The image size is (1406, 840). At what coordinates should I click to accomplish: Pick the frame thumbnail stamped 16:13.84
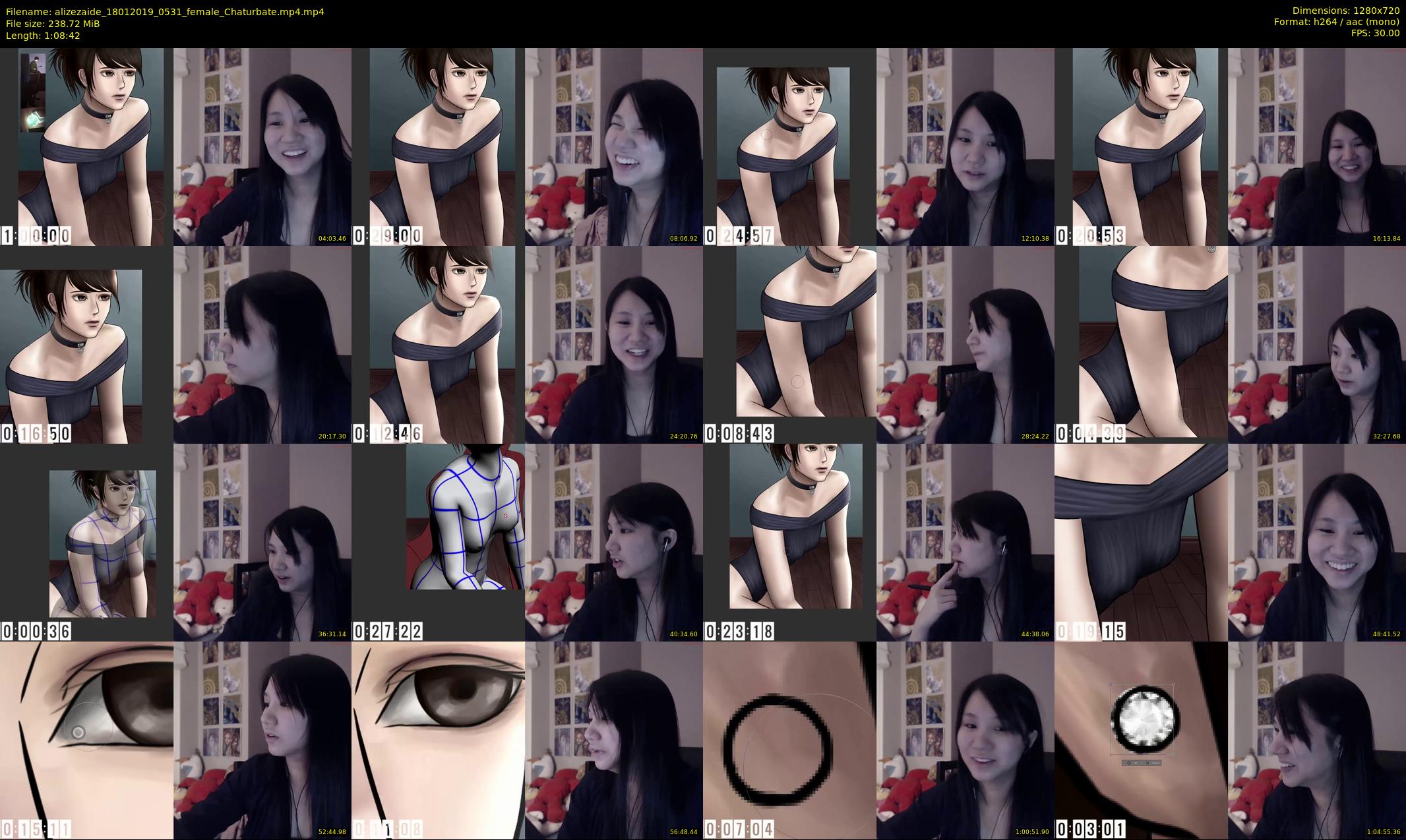click(1230, 146)
